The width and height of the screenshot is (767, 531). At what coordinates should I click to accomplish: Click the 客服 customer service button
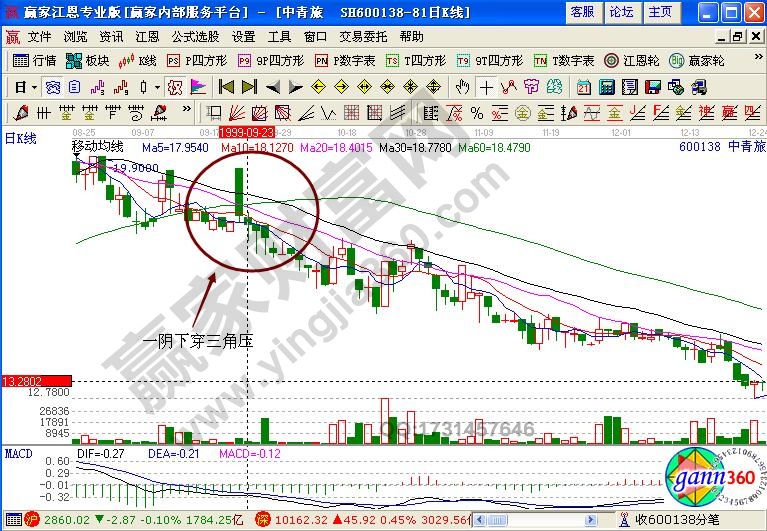pyautogui.click(x=583, y=12)
